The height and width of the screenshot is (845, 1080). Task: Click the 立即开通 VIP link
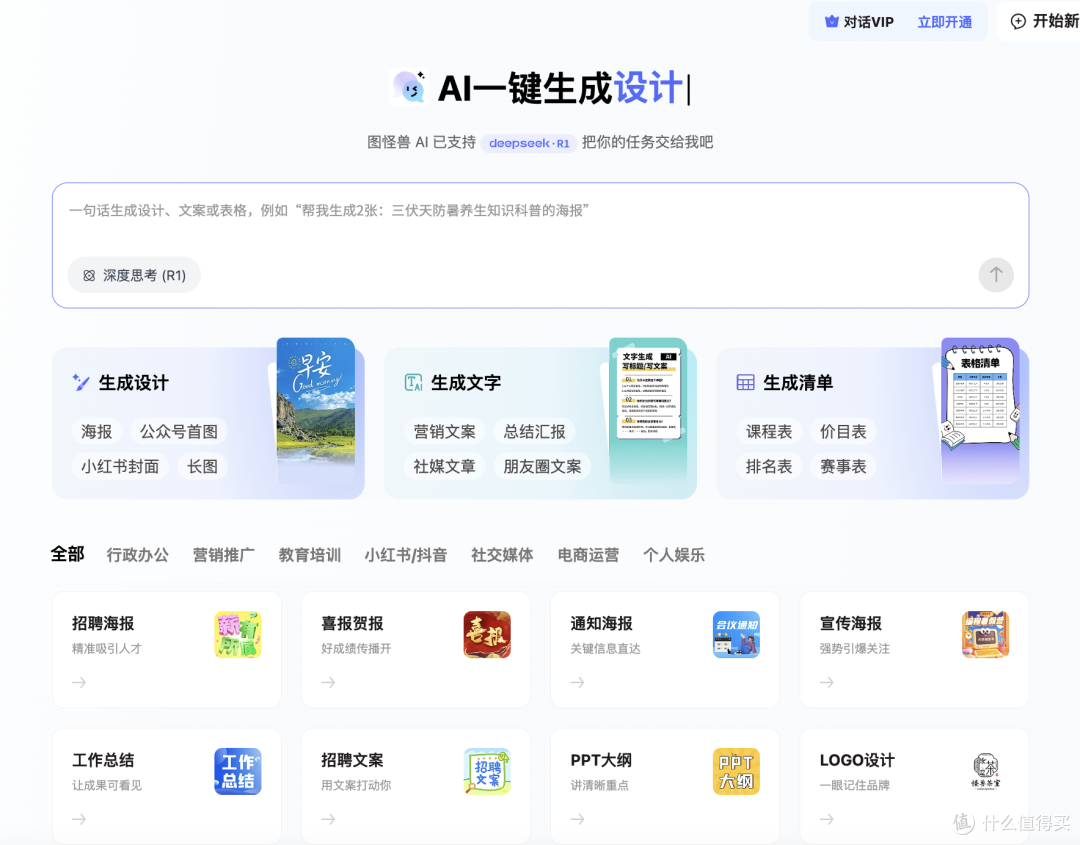click(x=944, y=22)
